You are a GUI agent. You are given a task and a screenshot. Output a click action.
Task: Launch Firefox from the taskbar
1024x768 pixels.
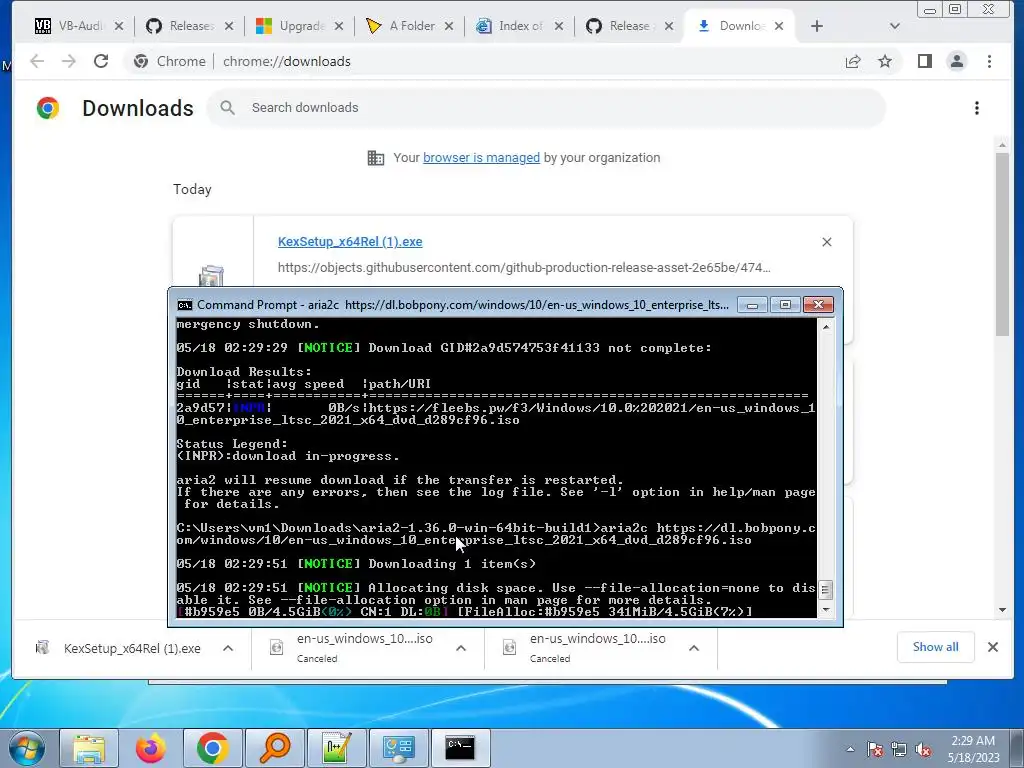click(x=151, y=748)
